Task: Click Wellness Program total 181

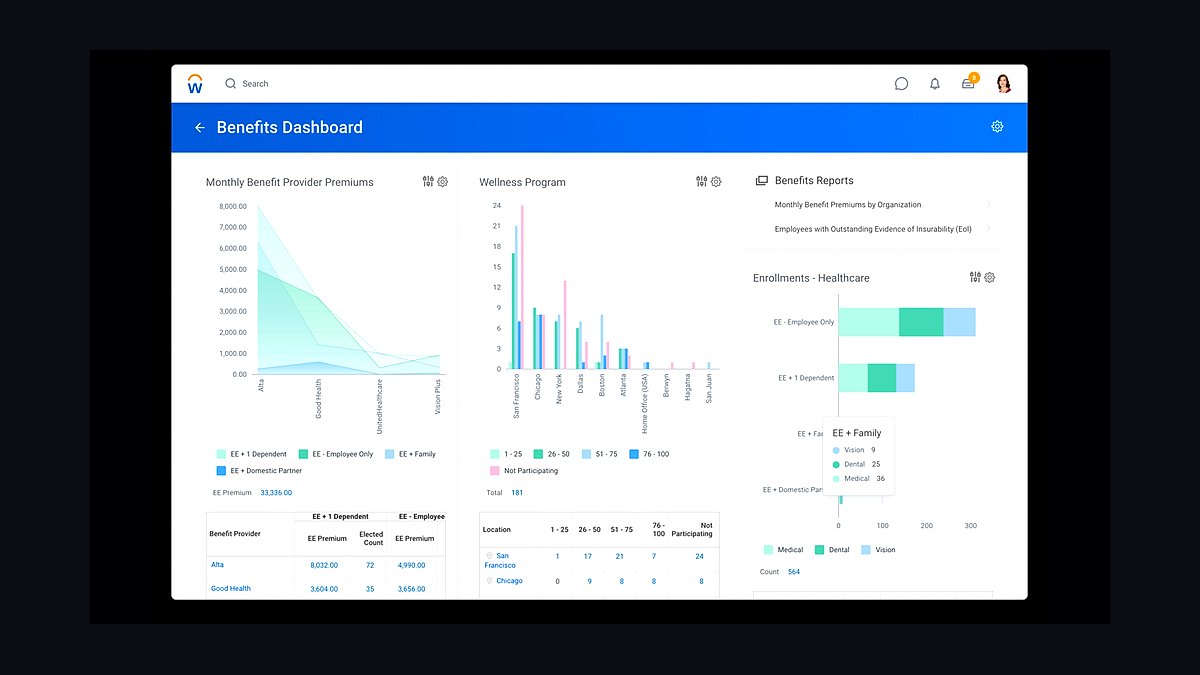Action: point(517,493)
